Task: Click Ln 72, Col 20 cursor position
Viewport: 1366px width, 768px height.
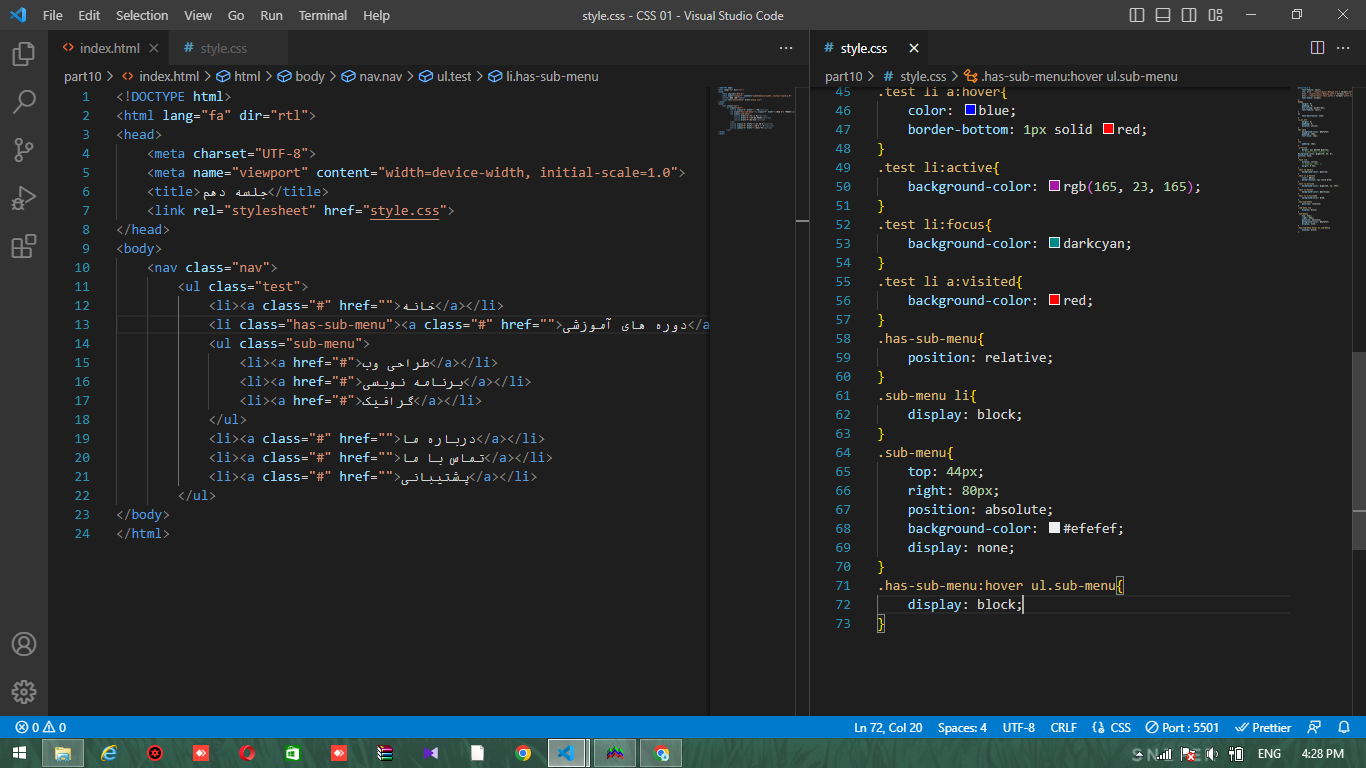Action: click(x=888, y=728)
